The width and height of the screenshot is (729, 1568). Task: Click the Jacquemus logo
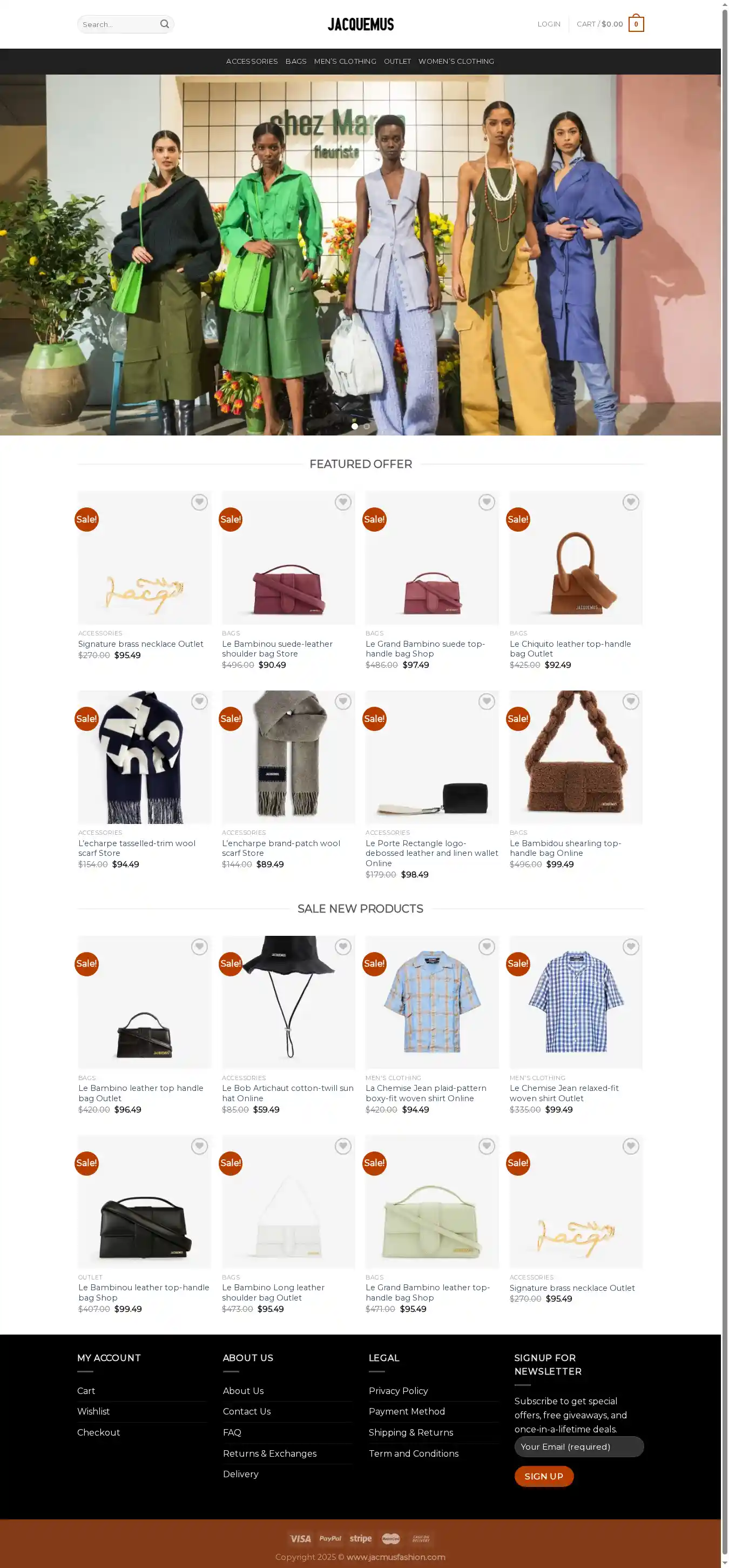point(361,24)
